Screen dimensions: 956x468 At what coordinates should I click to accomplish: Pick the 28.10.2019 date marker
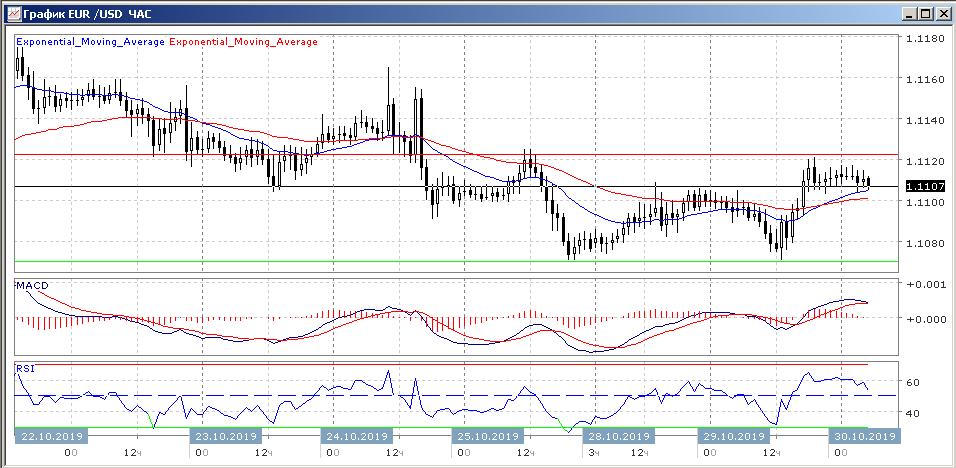[616, 436]
